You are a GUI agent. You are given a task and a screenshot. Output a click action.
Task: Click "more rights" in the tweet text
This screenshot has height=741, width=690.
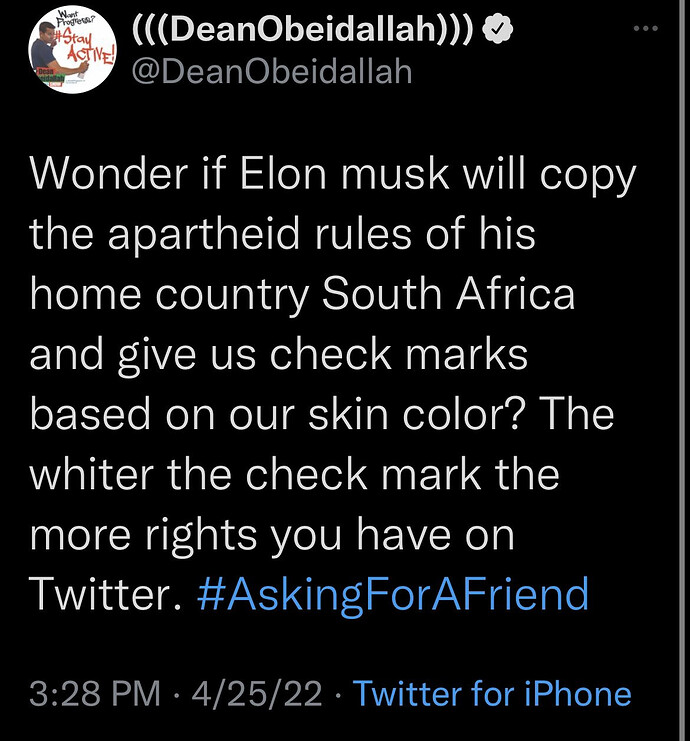143,534
